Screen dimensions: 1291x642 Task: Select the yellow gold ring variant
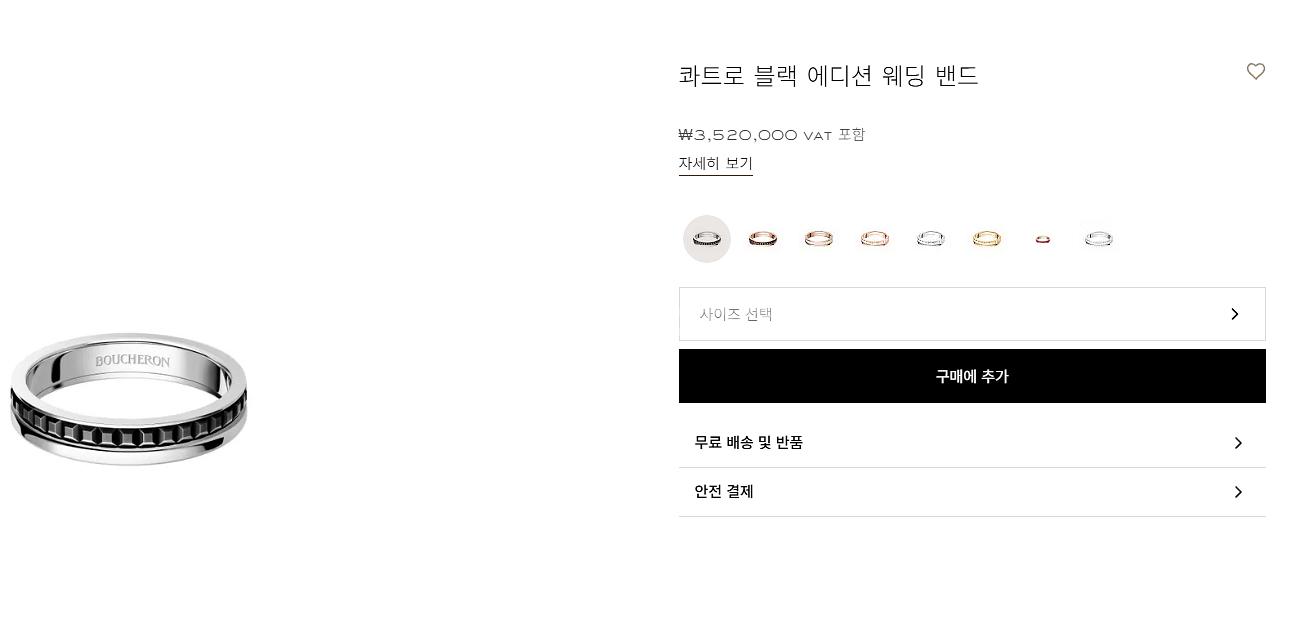(987, 239)
